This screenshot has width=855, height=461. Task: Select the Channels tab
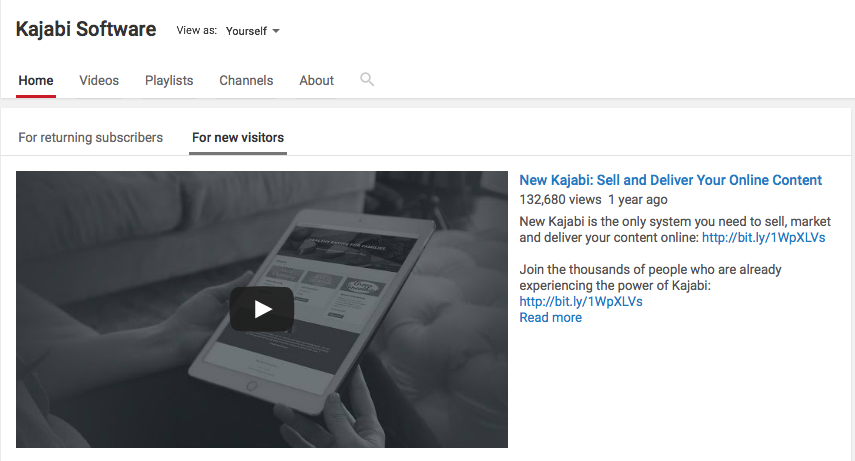coord(246,81)
